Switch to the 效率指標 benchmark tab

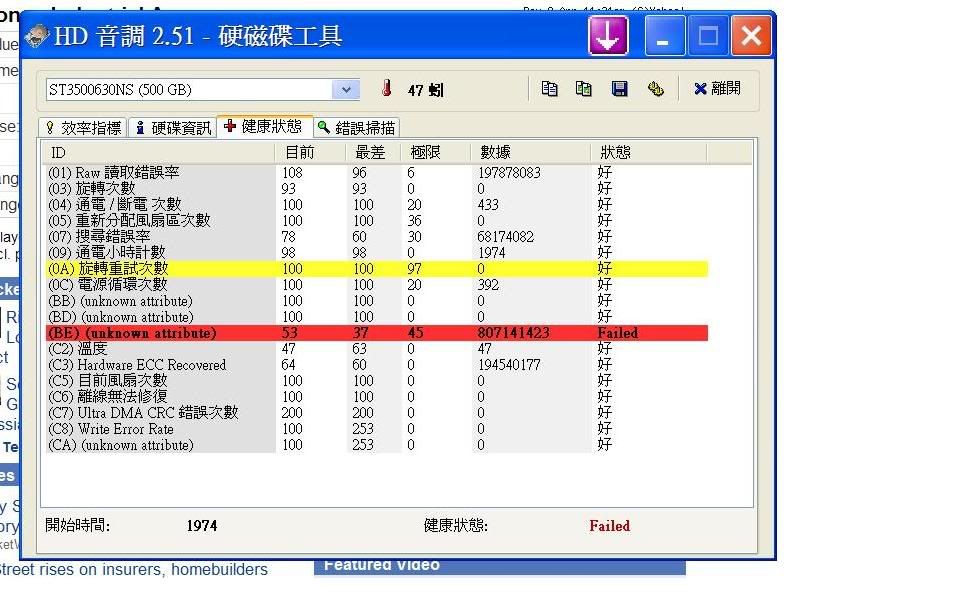click(83, 128)
